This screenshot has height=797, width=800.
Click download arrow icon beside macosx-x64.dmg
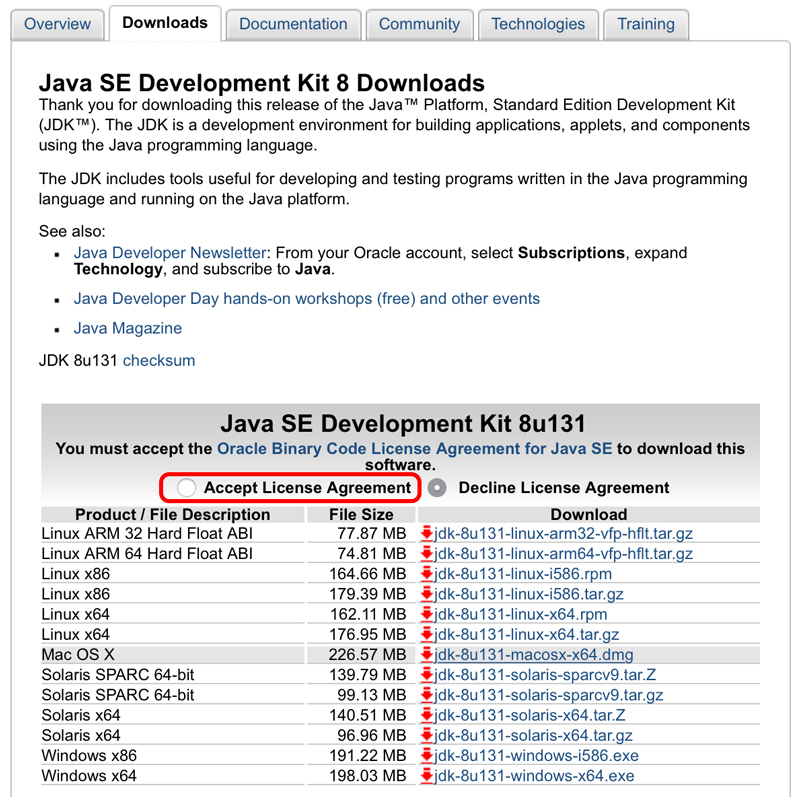pyautogui.click(x=426, y=655)
